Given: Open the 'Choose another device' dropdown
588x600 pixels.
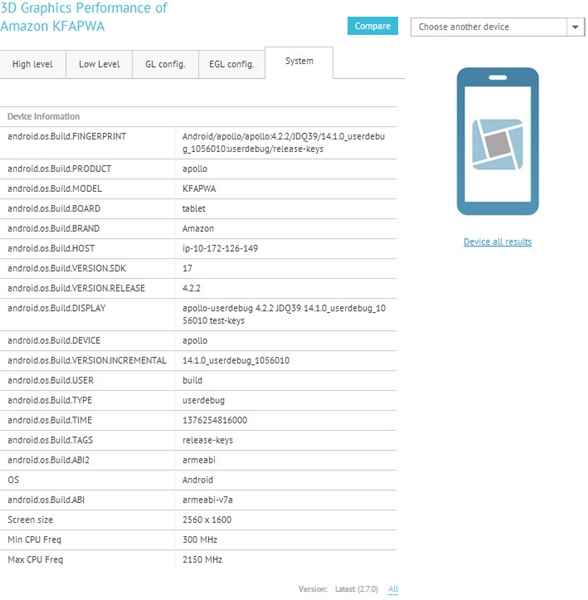Looking at the screenshot, I should click(x=498, y=27).
